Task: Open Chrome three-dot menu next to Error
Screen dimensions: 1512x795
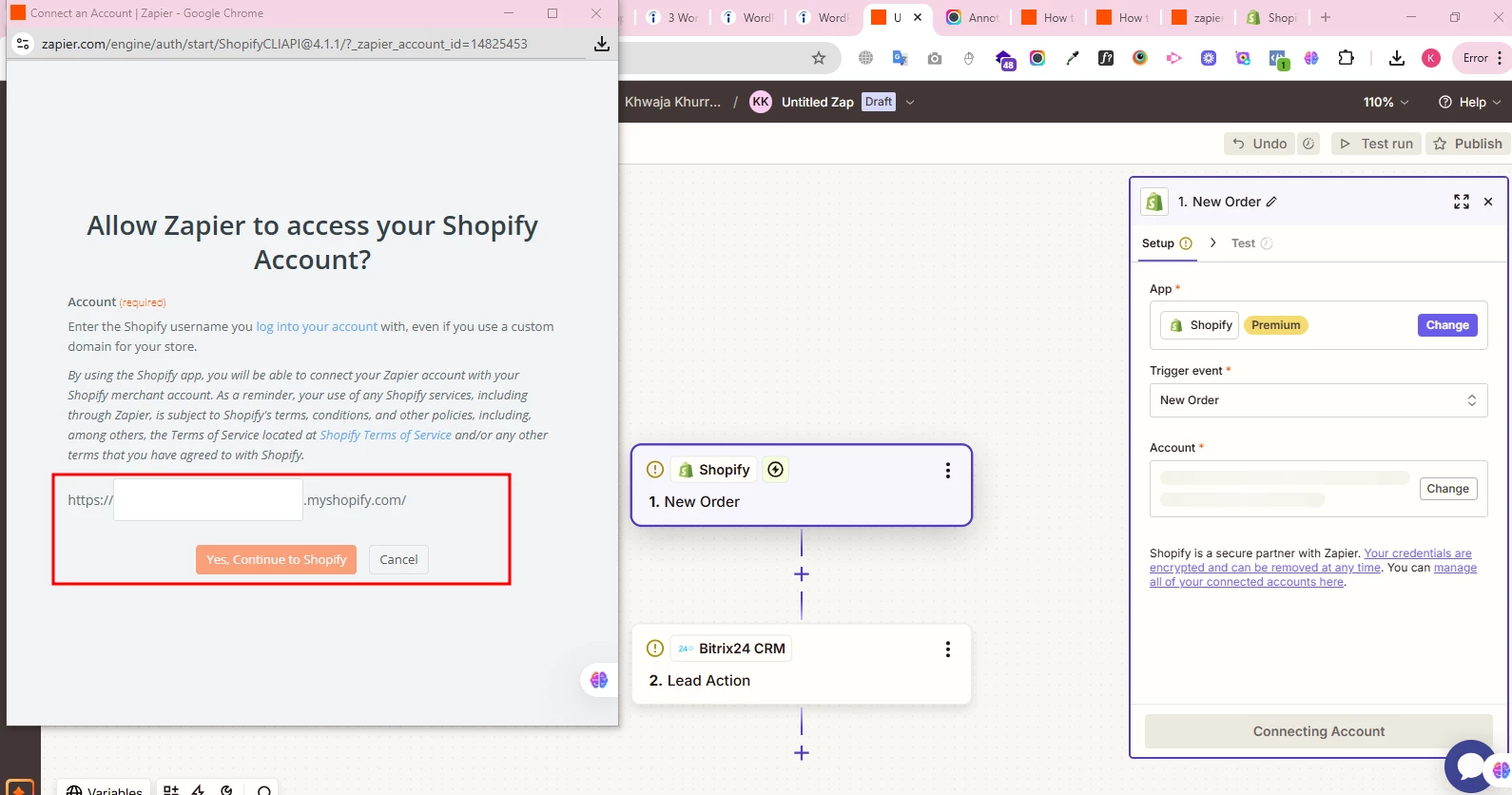Action: point(1500,58)
